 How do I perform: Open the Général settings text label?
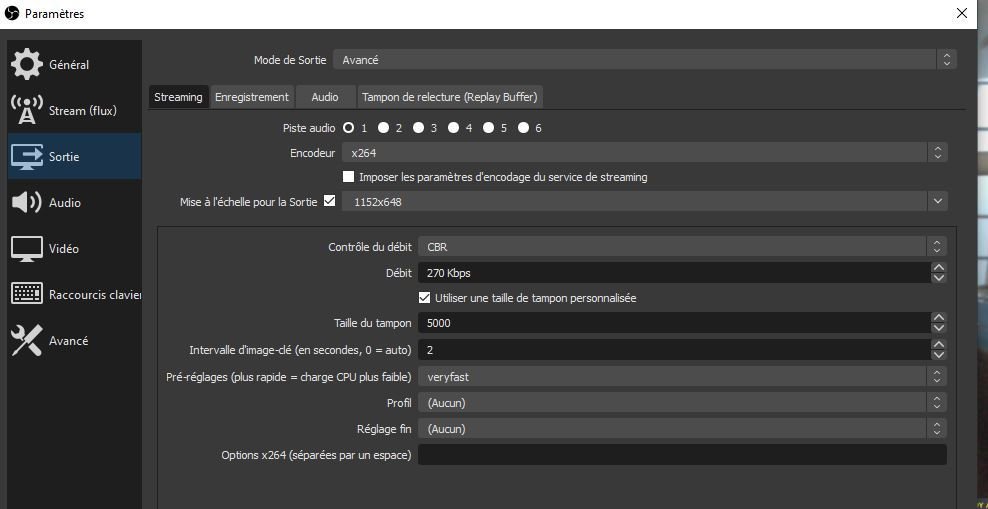[x=69, y=64]
